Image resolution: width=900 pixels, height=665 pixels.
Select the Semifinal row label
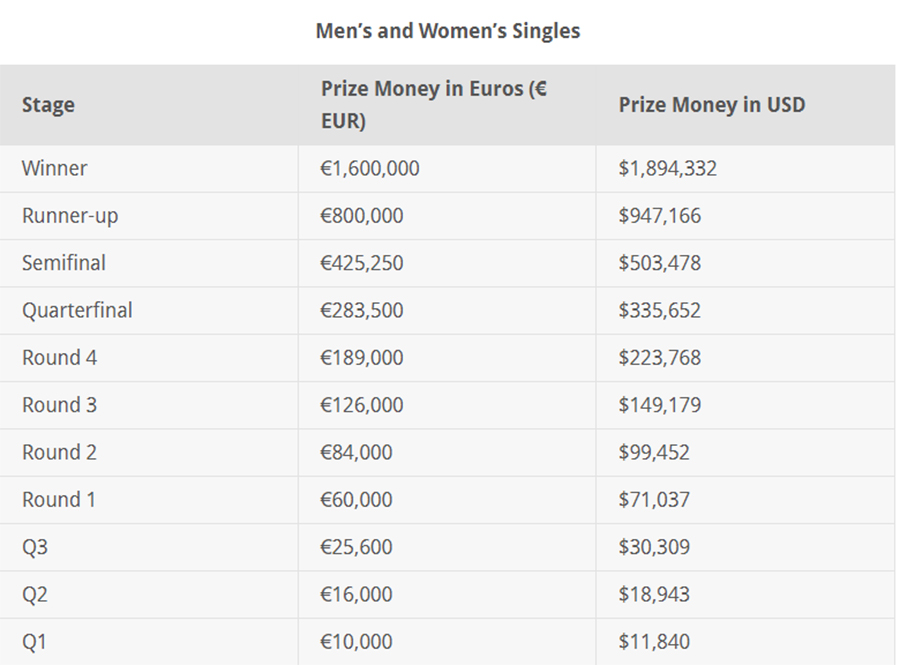tap(64, 263)
